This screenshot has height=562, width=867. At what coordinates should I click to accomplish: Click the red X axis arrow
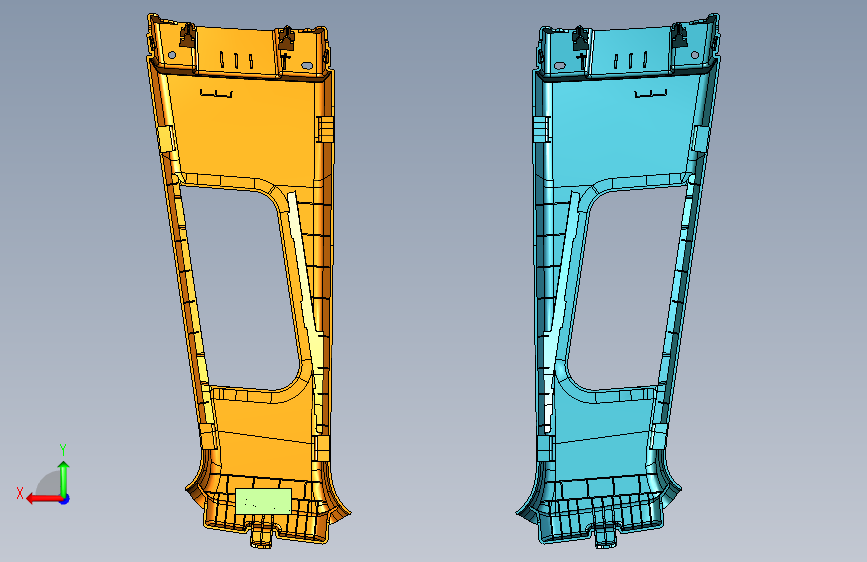44,499
